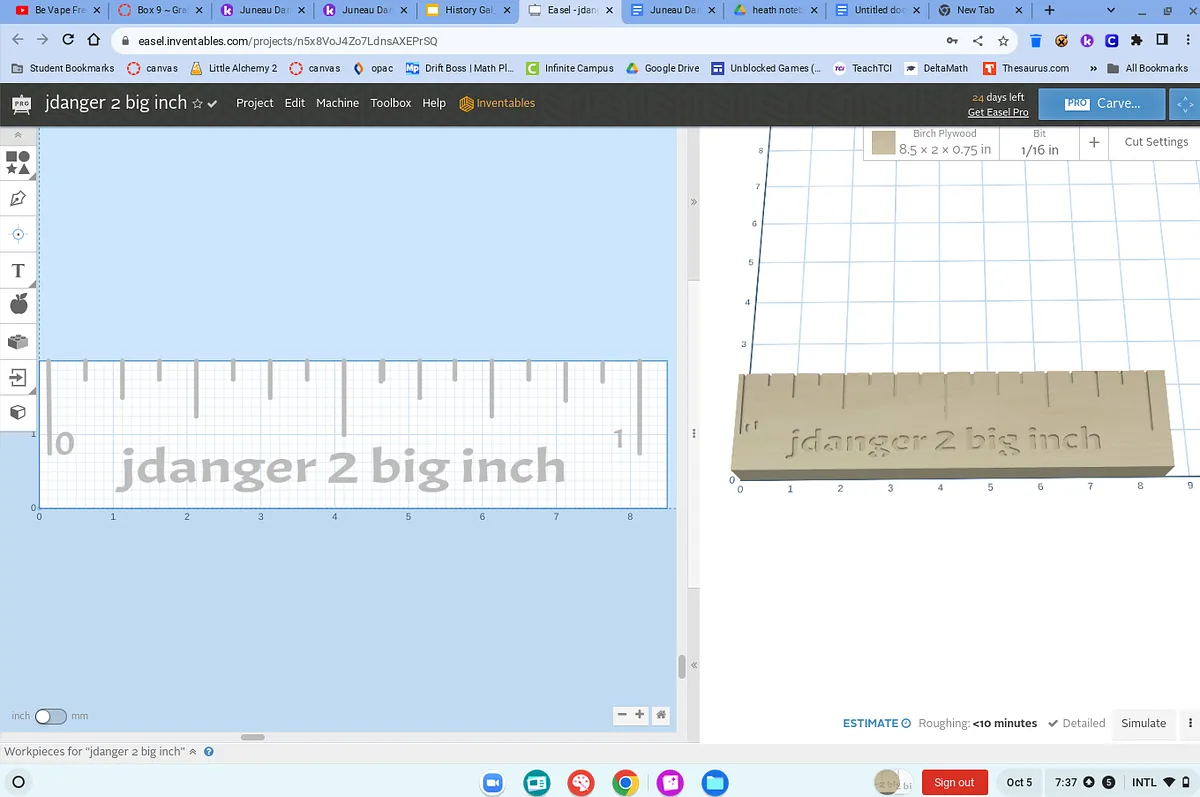This screenshot has height=797, width=1200.
Task: Open the launcher circle button
Action: point(18,782)
